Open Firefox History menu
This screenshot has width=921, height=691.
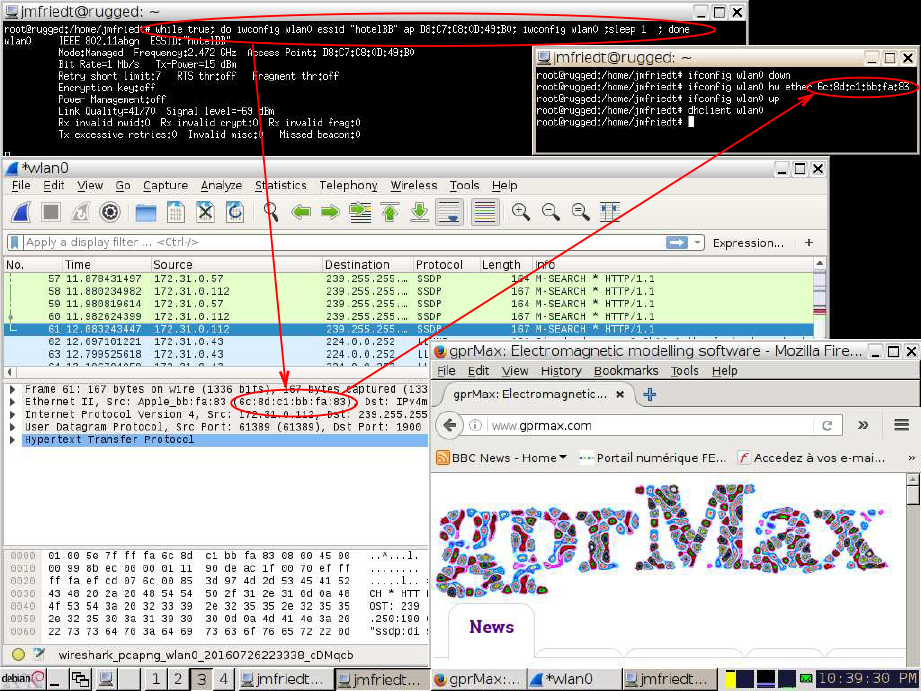pos(561,371)
